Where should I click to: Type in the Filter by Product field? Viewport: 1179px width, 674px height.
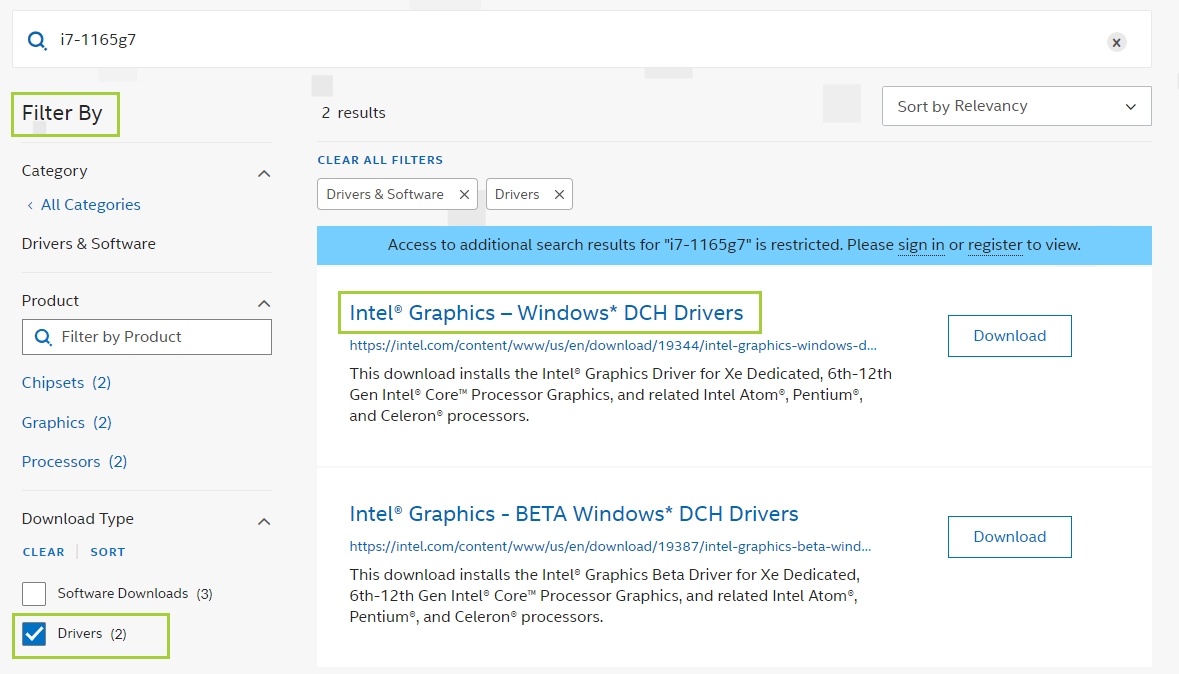coord(150,337)
